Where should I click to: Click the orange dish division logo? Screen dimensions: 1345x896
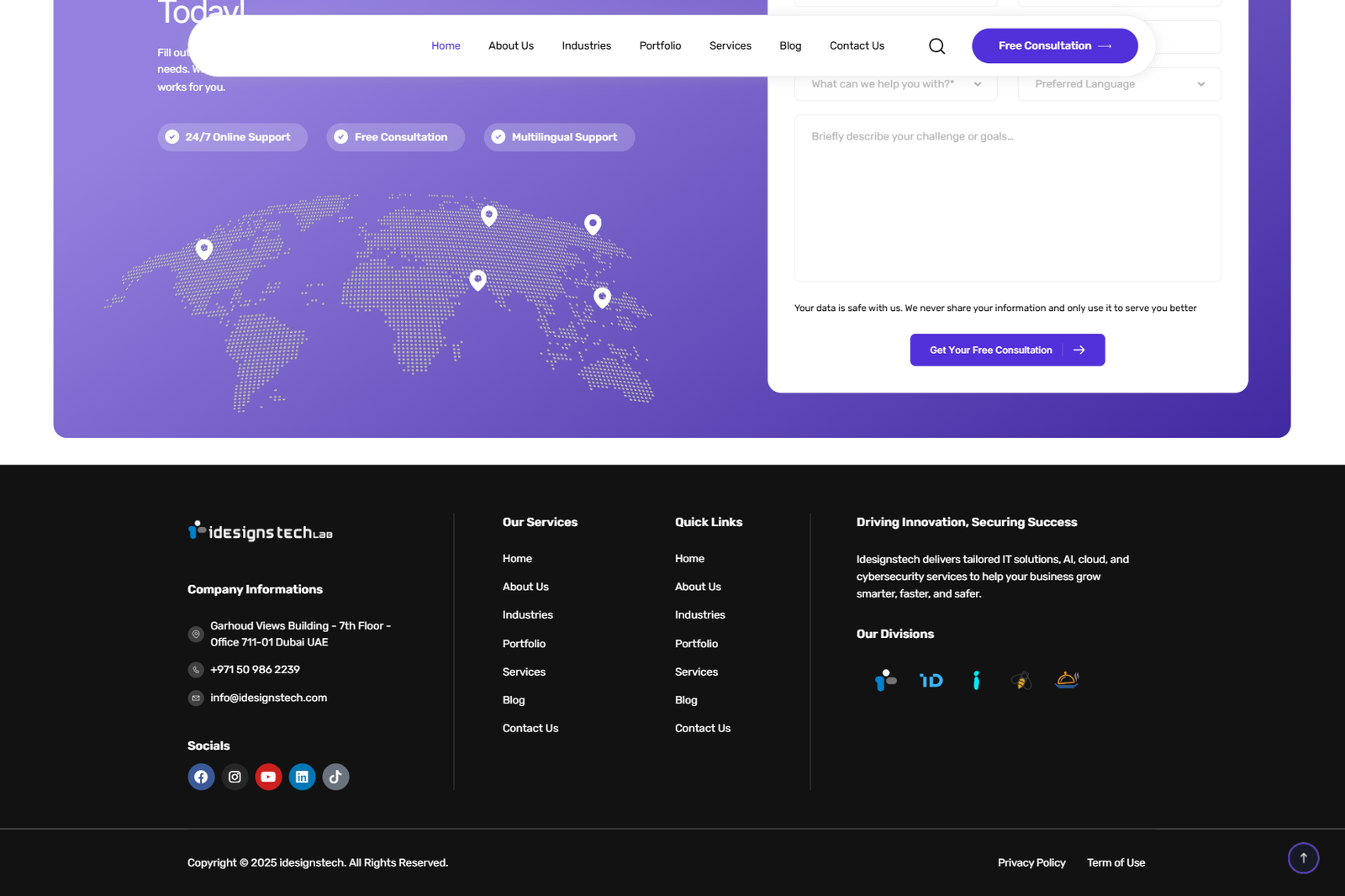pos(1067,680)
